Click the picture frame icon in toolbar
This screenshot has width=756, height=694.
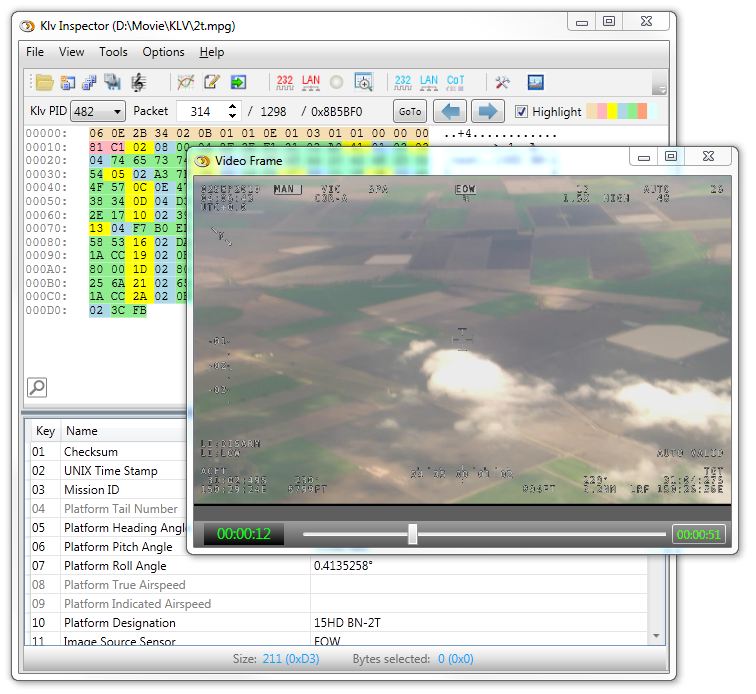[535, 82]
